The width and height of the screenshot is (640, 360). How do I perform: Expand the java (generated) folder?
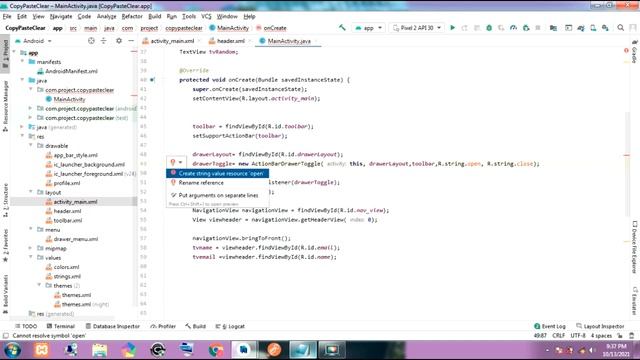[22, 127]
